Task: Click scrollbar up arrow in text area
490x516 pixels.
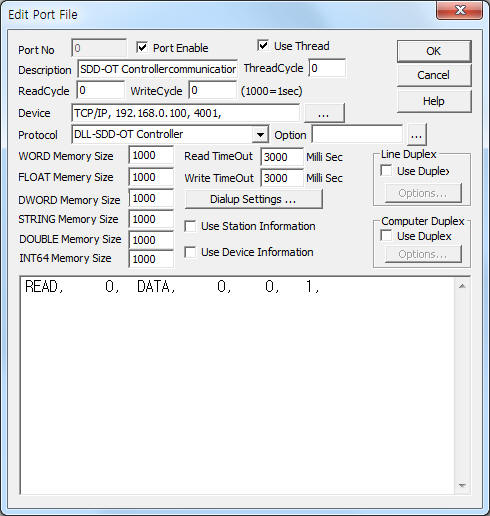Action: pos(462,286)
